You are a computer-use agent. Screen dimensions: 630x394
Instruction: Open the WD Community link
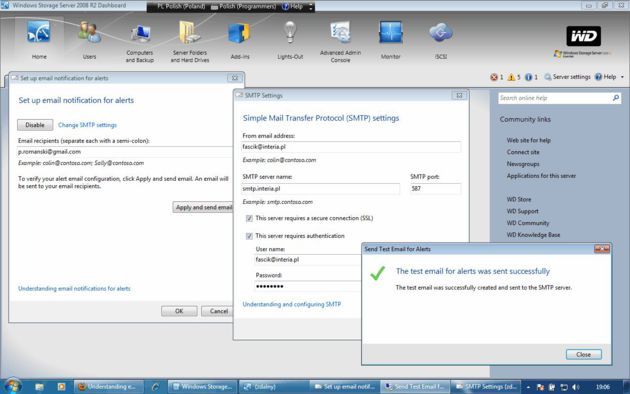tap(528, 223)
